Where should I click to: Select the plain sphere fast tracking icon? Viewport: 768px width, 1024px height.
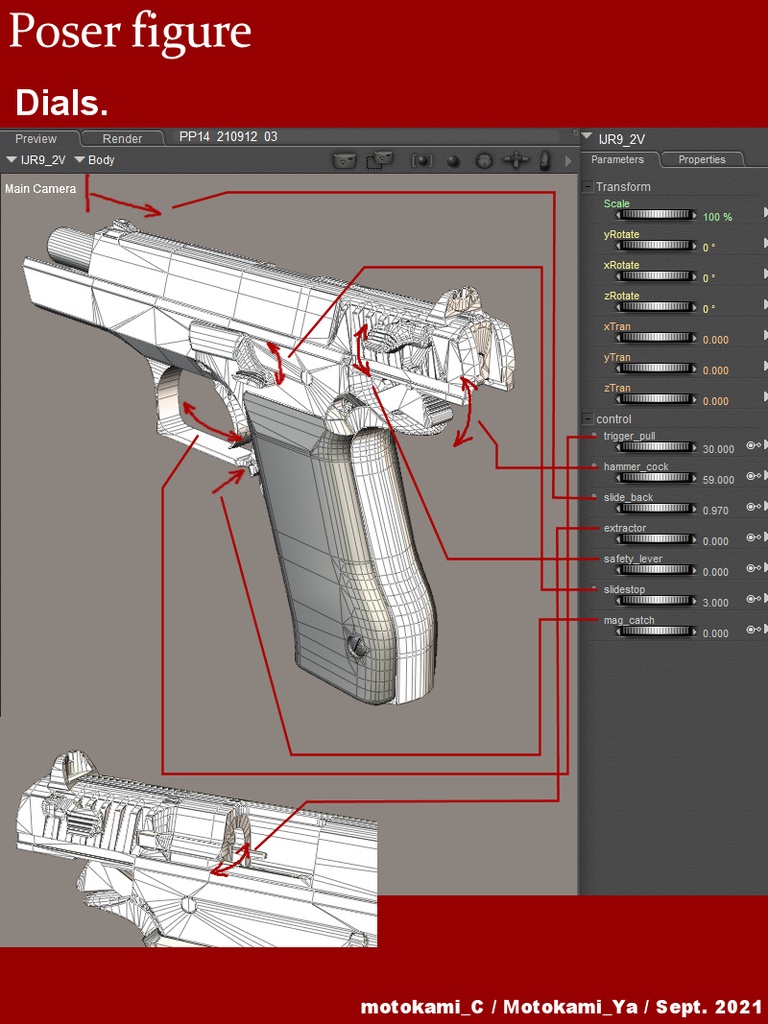(453, 161)
